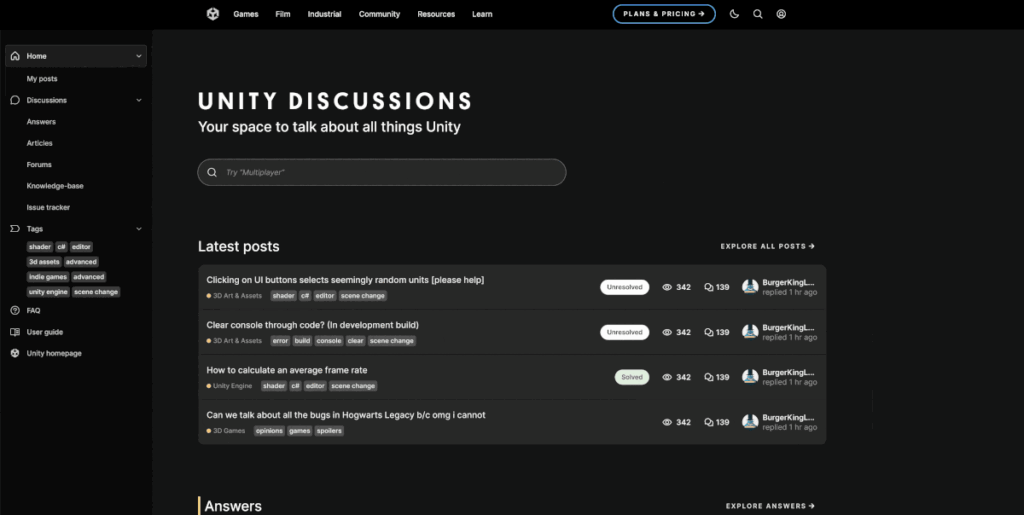Click the Plans & Pricing button
Screen dimensions: 1024x515
pos(664,14)
